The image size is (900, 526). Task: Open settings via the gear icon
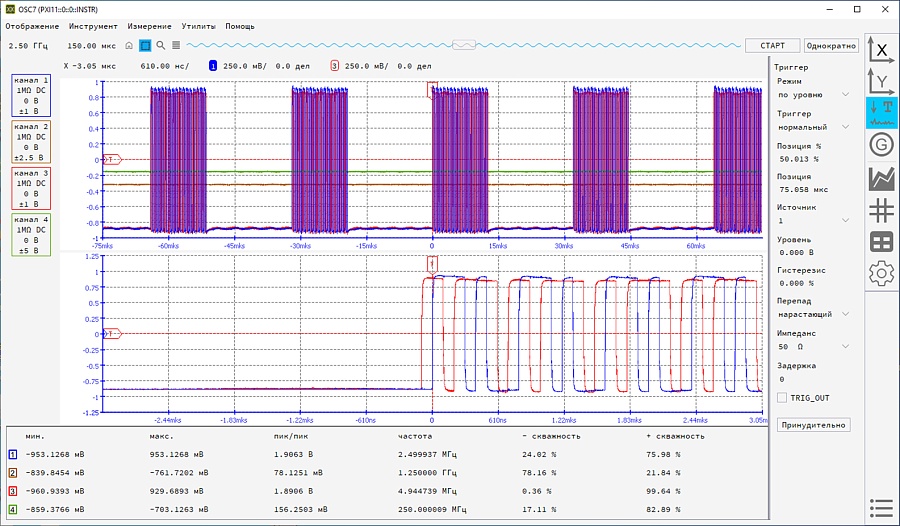click(x=881, y=273)
